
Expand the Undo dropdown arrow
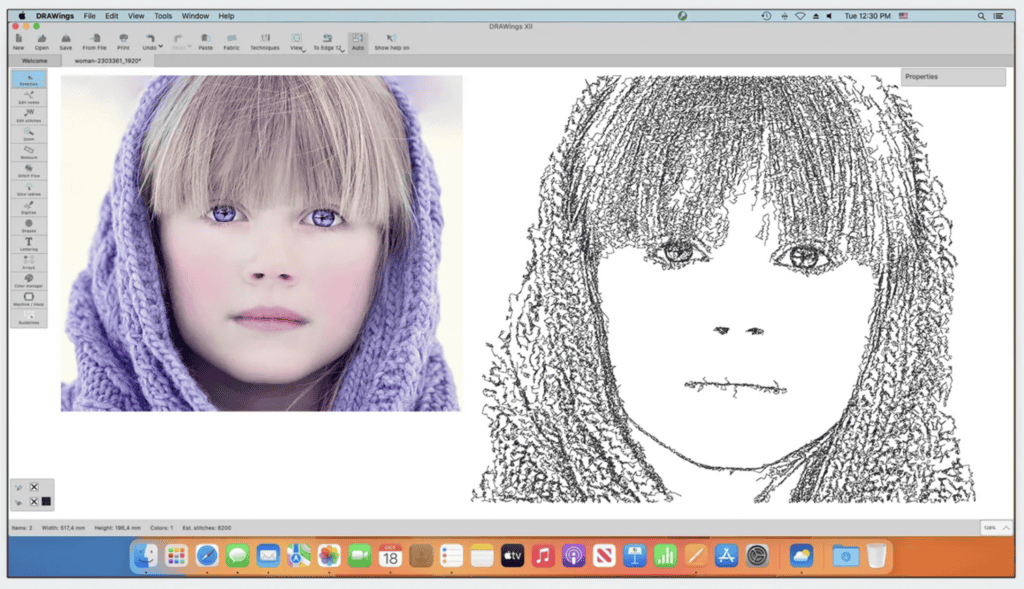160,46
